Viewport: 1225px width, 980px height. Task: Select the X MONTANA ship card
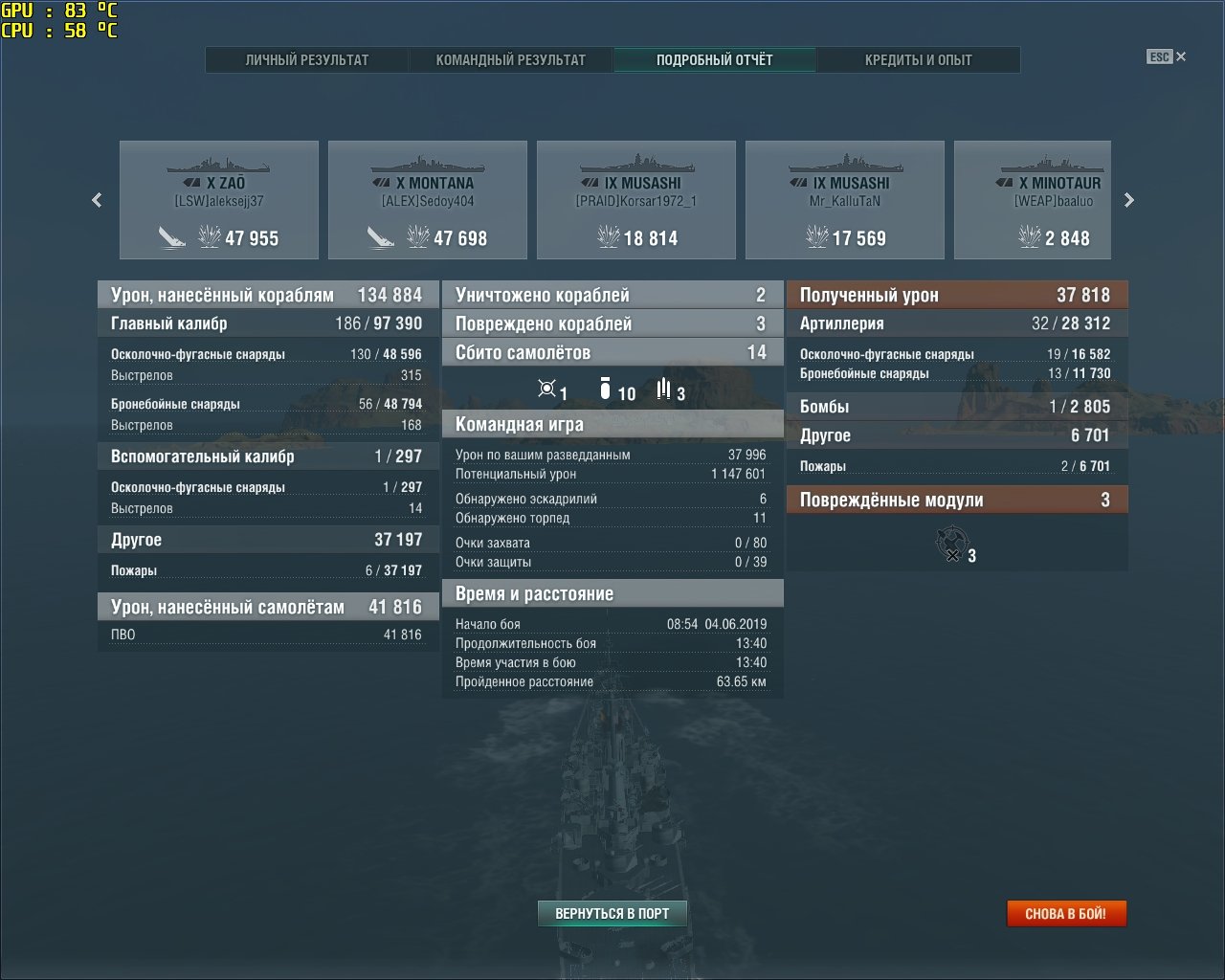428,200
